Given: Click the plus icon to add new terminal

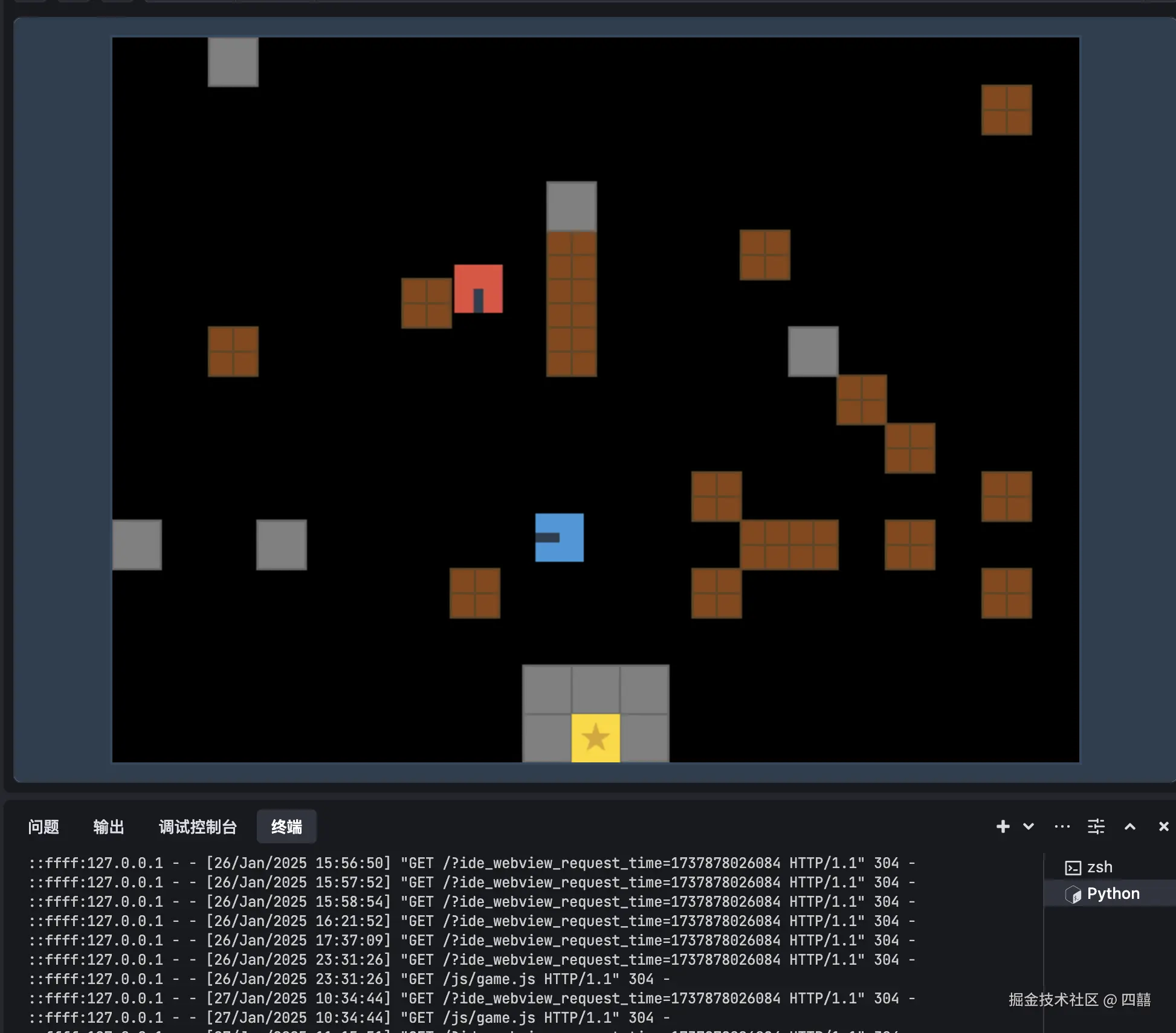Looking at the screenshot, I should pyautogui.click(x=1003, y=826).
